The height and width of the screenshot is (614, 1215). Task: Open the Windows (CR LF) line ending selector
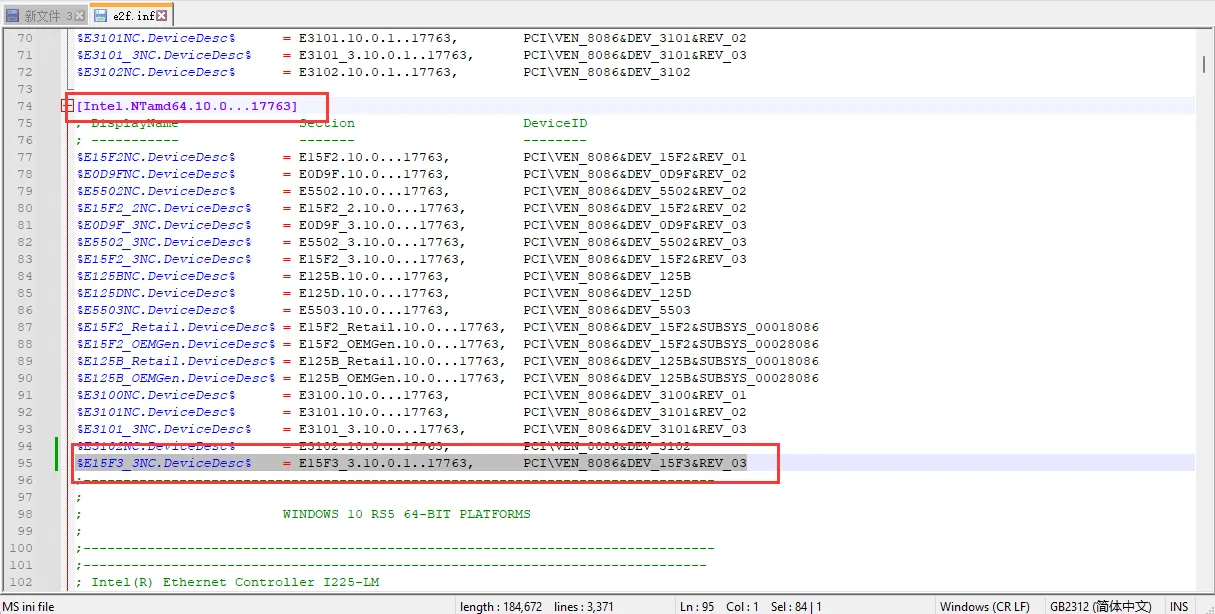coord(984,606)
